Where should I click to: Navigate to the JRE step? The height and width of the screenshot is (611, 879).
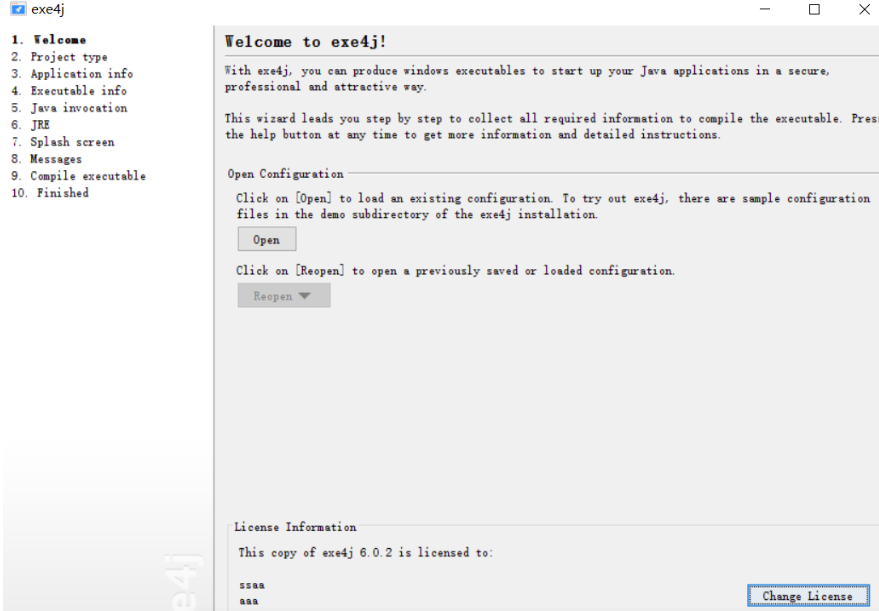(x=31, y=124)
